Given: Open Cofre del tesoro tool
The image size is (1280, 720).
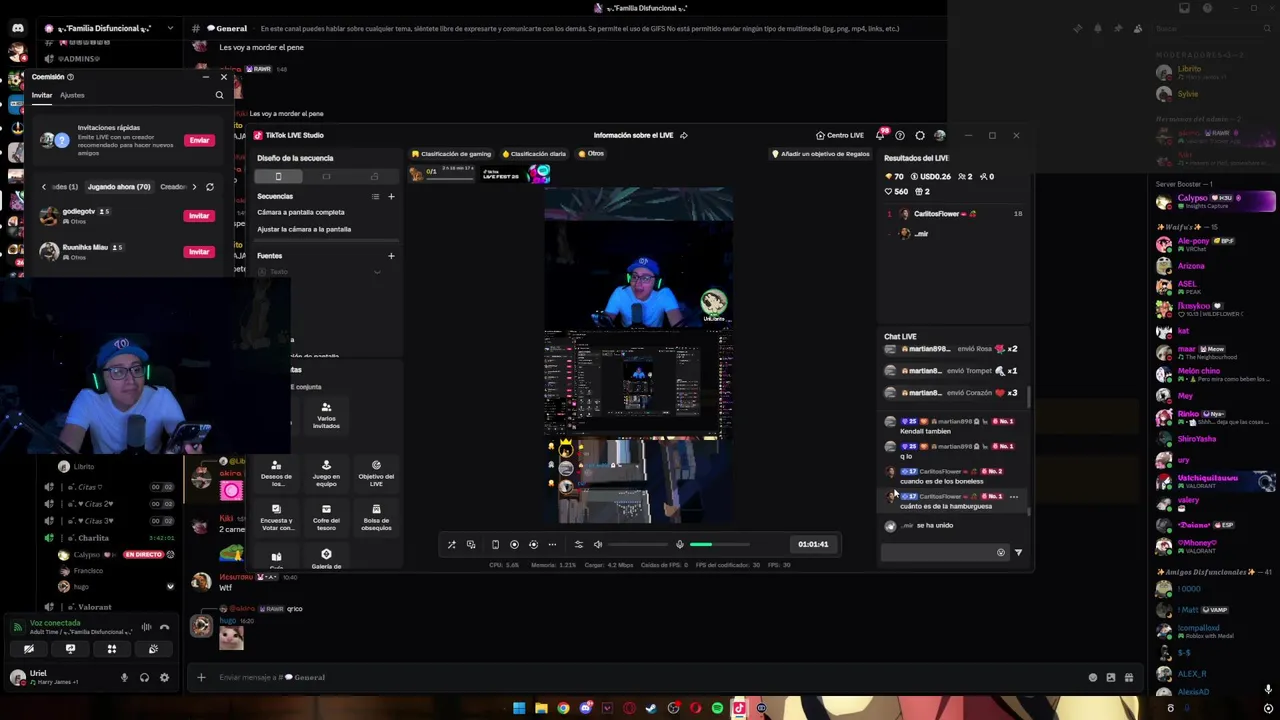Looking at the screenshot, I should [x=326, y=517].
